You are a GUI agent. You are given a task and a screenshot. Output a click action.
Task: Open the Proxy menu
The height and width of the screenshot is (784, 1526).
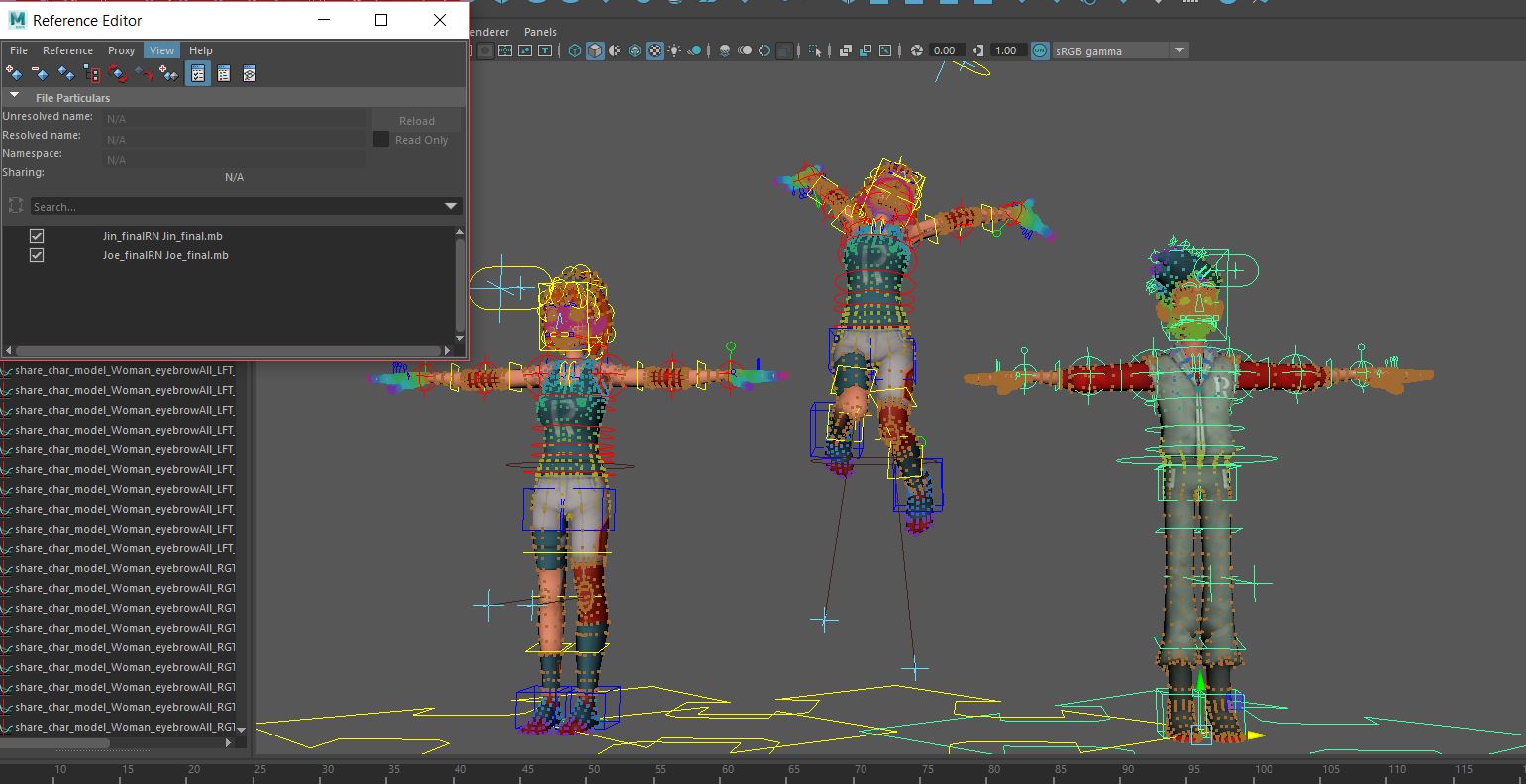121,50
